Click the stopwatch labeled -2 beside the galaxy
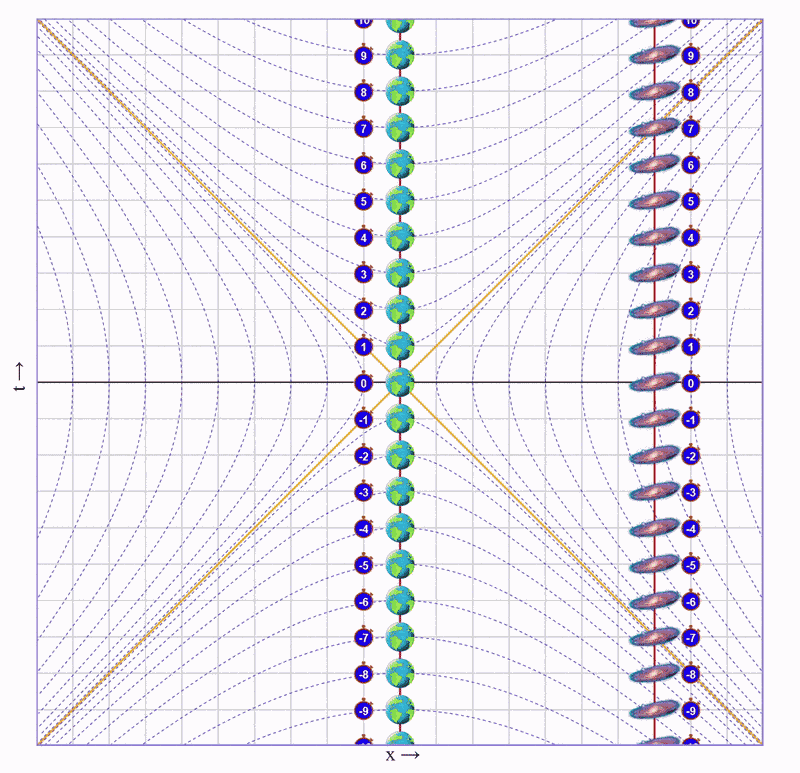The width and height of the screenshot is (800, 773). 691,455
